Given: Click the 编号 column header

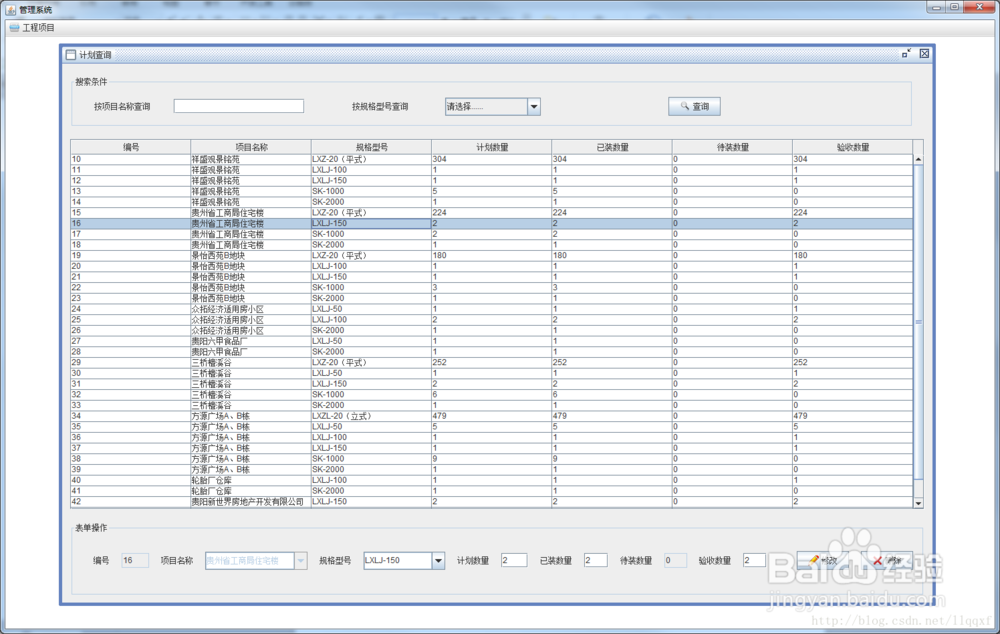Looking at the screenshot, I should (131, 145).
